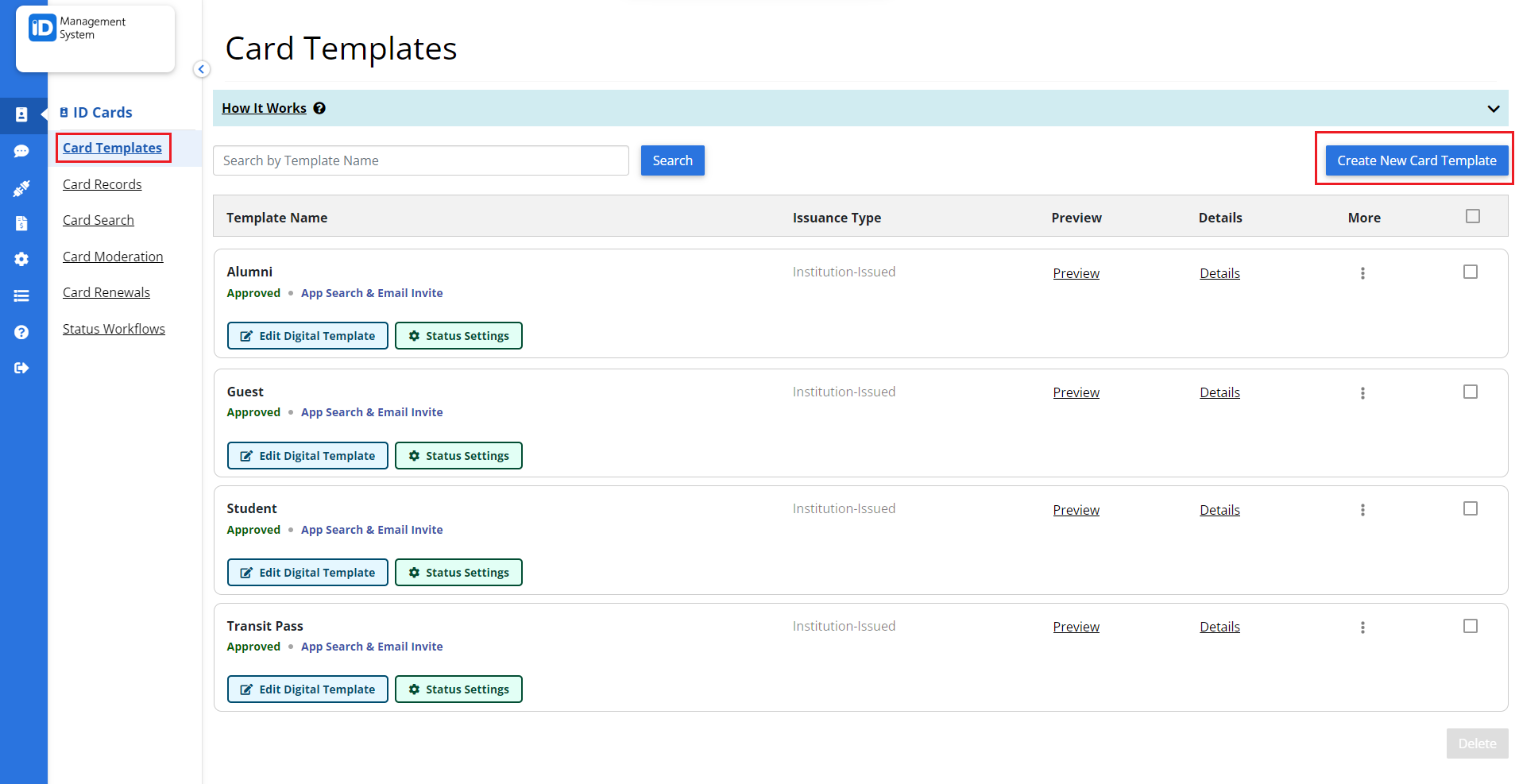
Task: Click the list icon in the sidebar
Action: click(x=23, y=295)
